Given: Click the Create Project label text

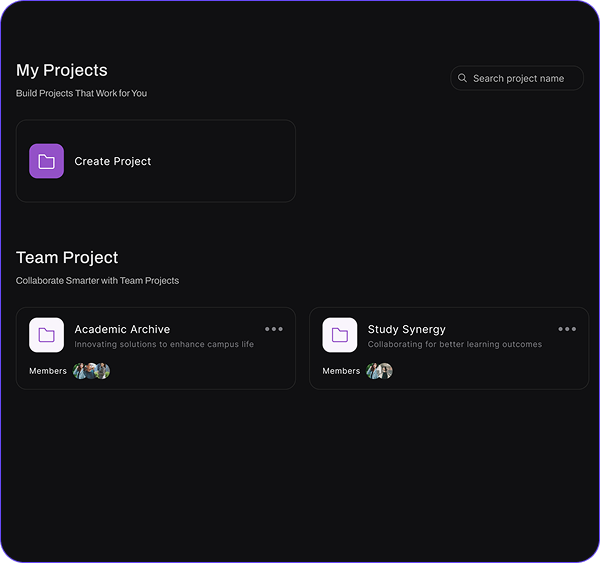Looking at the screenshot, I should 113,161.
